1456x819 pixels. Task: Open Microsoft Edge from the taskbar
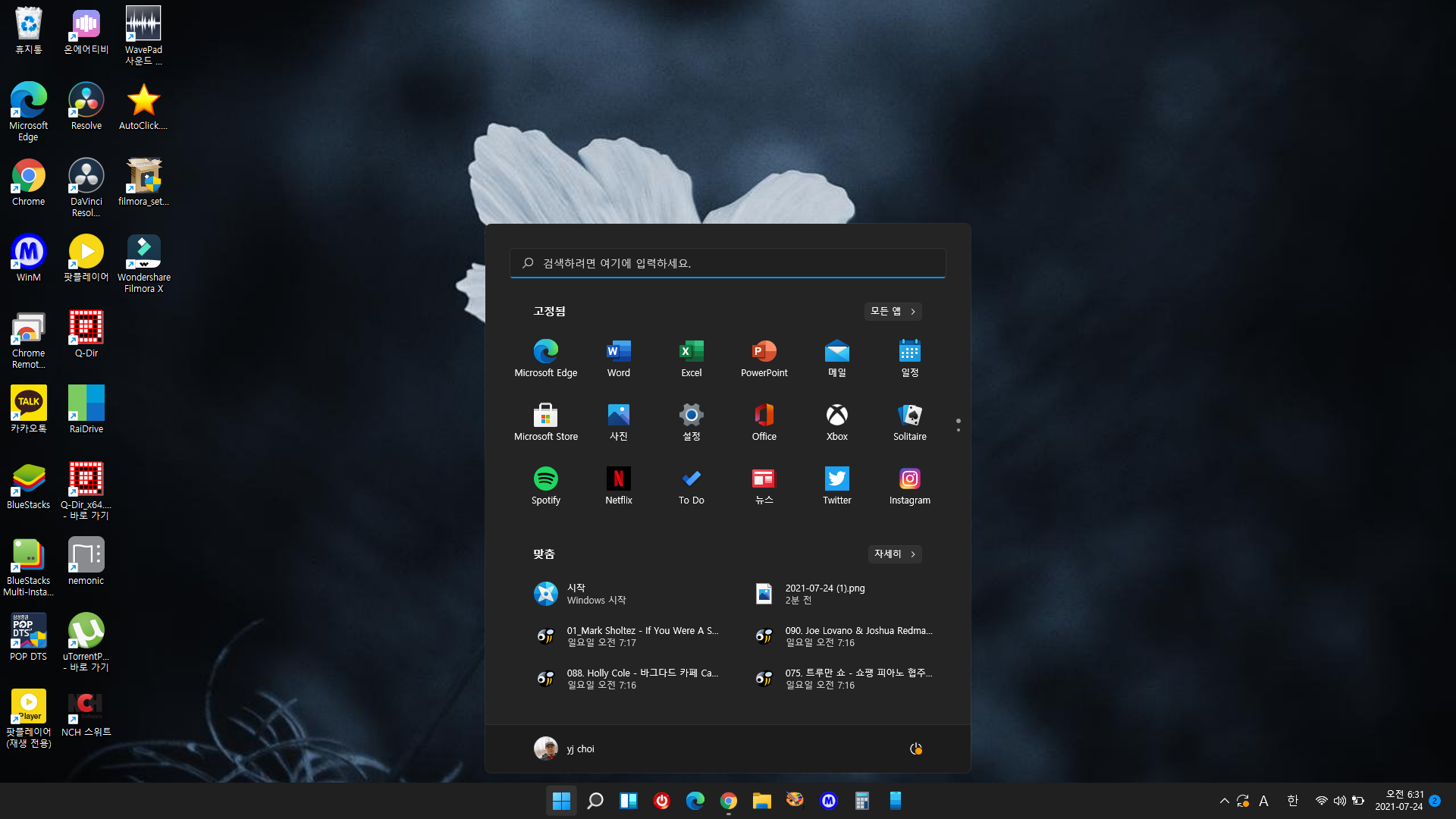[695, 801]
